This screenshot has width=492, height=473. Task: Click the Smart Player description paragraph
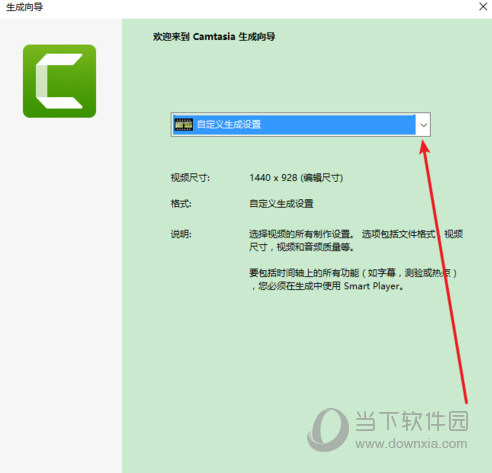click(x=353, y=279)
